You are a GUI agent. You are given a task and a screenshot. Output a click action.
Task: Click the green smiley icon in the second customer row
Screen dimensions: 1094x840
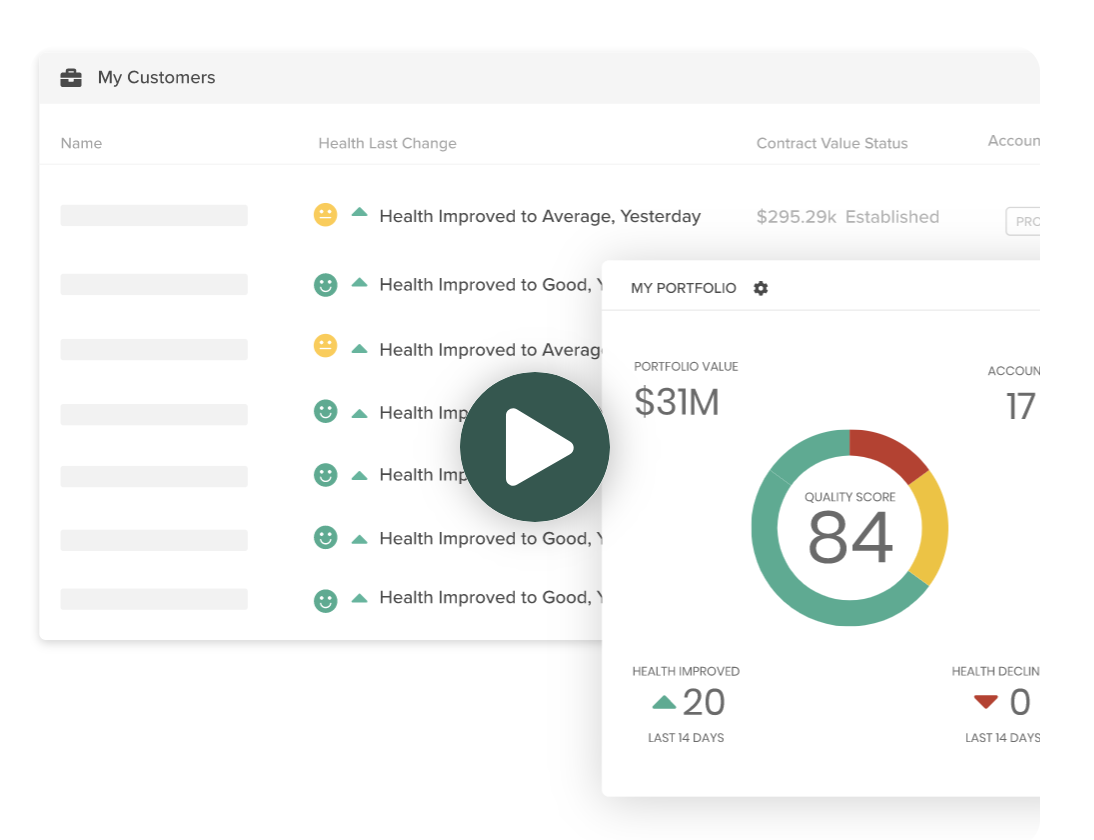325,285
